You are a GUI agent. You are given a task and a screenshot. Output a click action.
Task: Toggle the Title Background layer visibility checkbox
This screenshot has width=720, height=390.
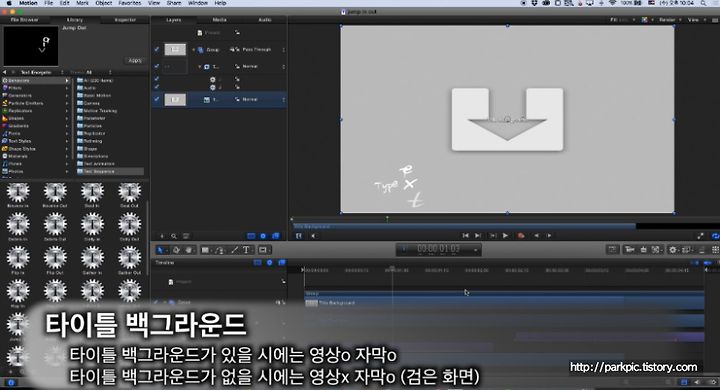click(157, 99)
